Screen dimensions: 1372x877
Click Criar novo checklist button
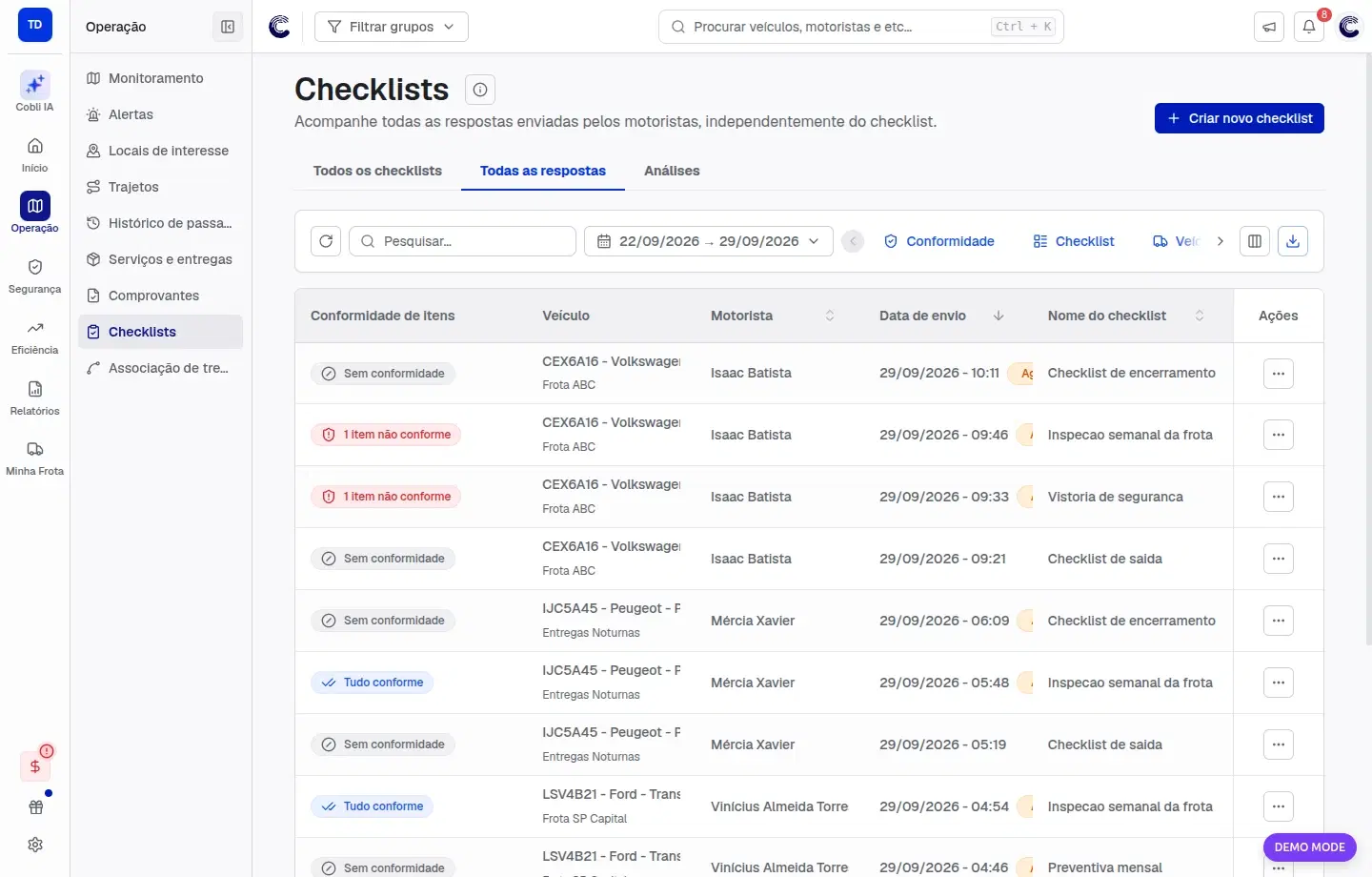[x=1240, y=118]
